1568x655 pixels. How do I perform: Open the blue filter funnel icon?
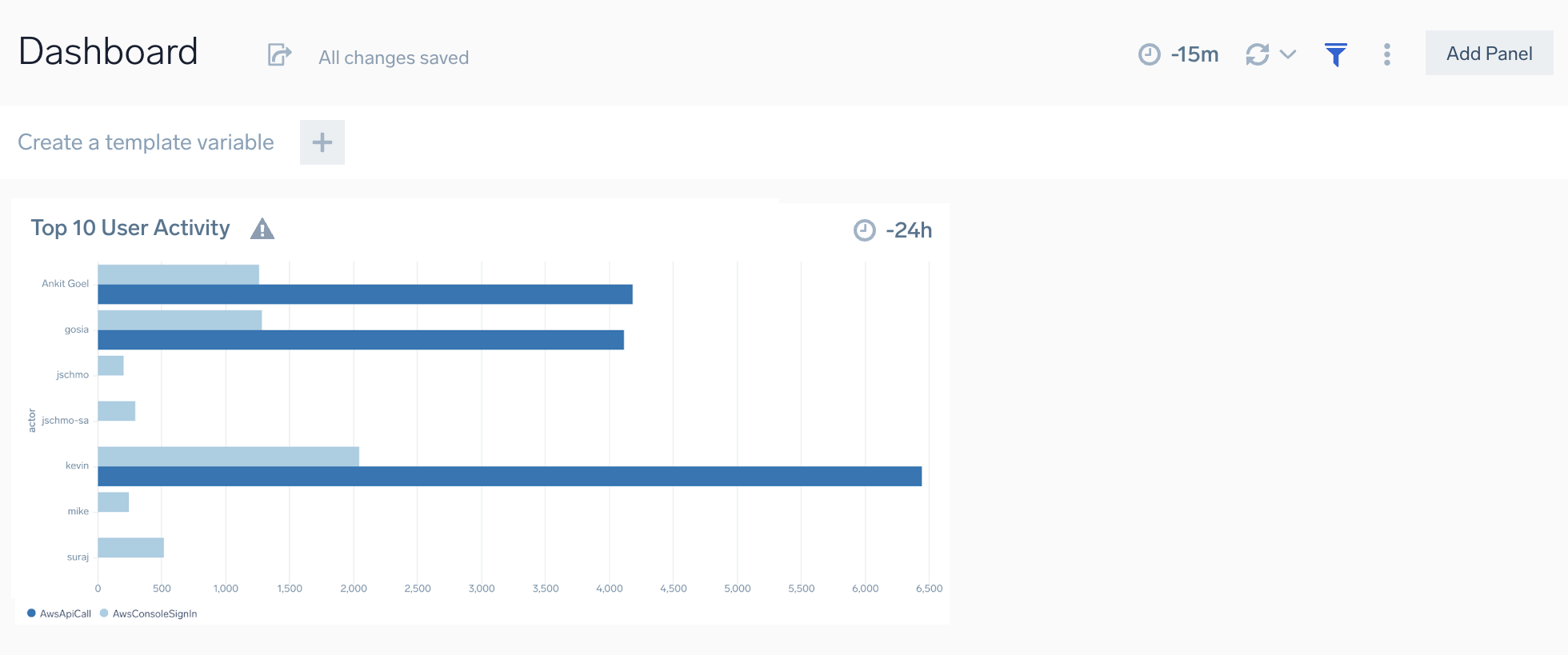(x=1335, y=54)
